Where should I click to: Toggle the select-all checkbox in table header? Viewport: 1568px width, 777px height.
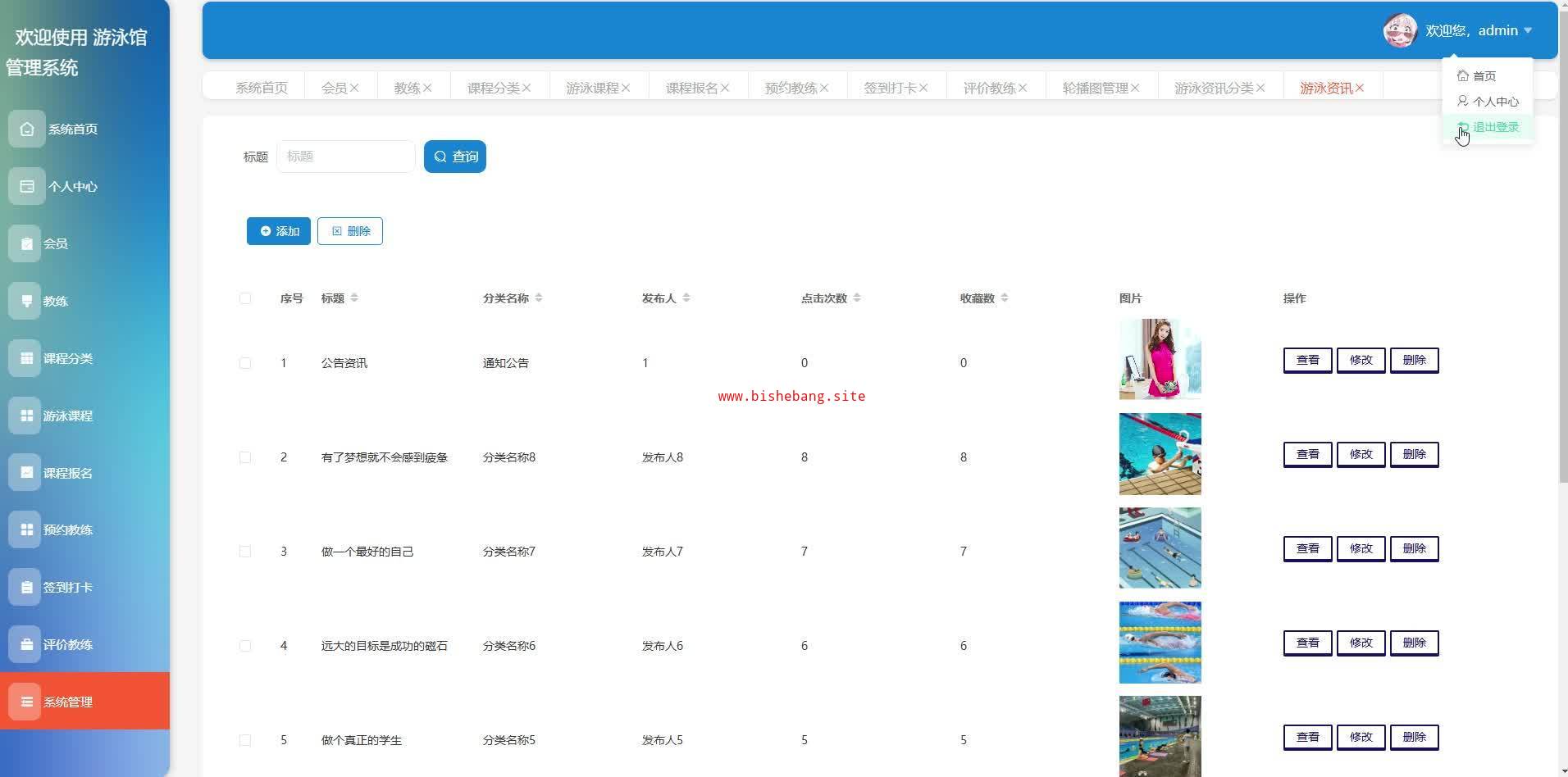tap(245, 298)
